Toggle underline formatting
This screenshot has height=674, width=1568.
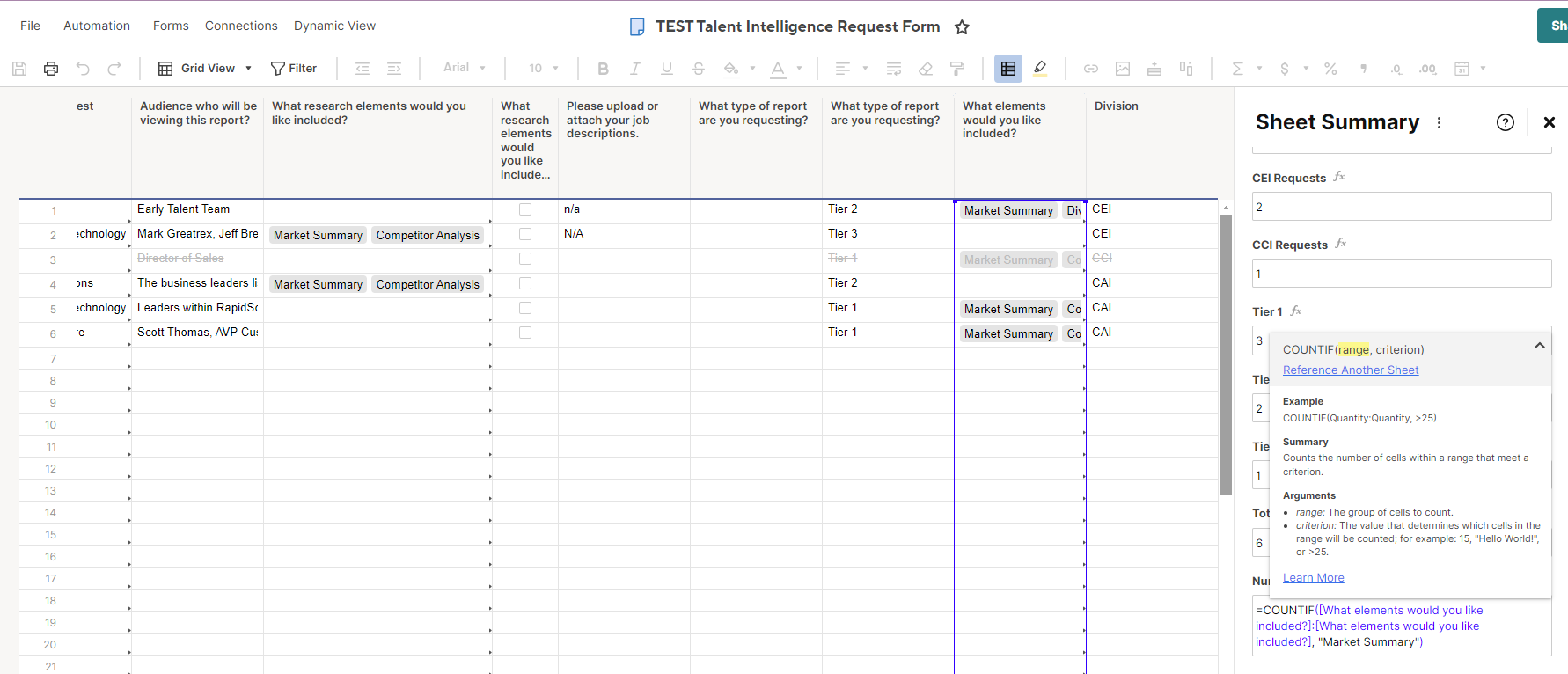[x=666, y=69]
